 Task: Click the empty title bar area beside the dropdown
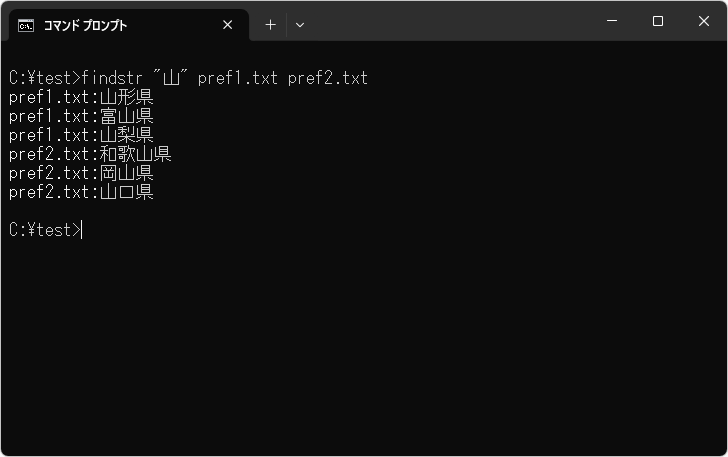[x=450, y=21]
